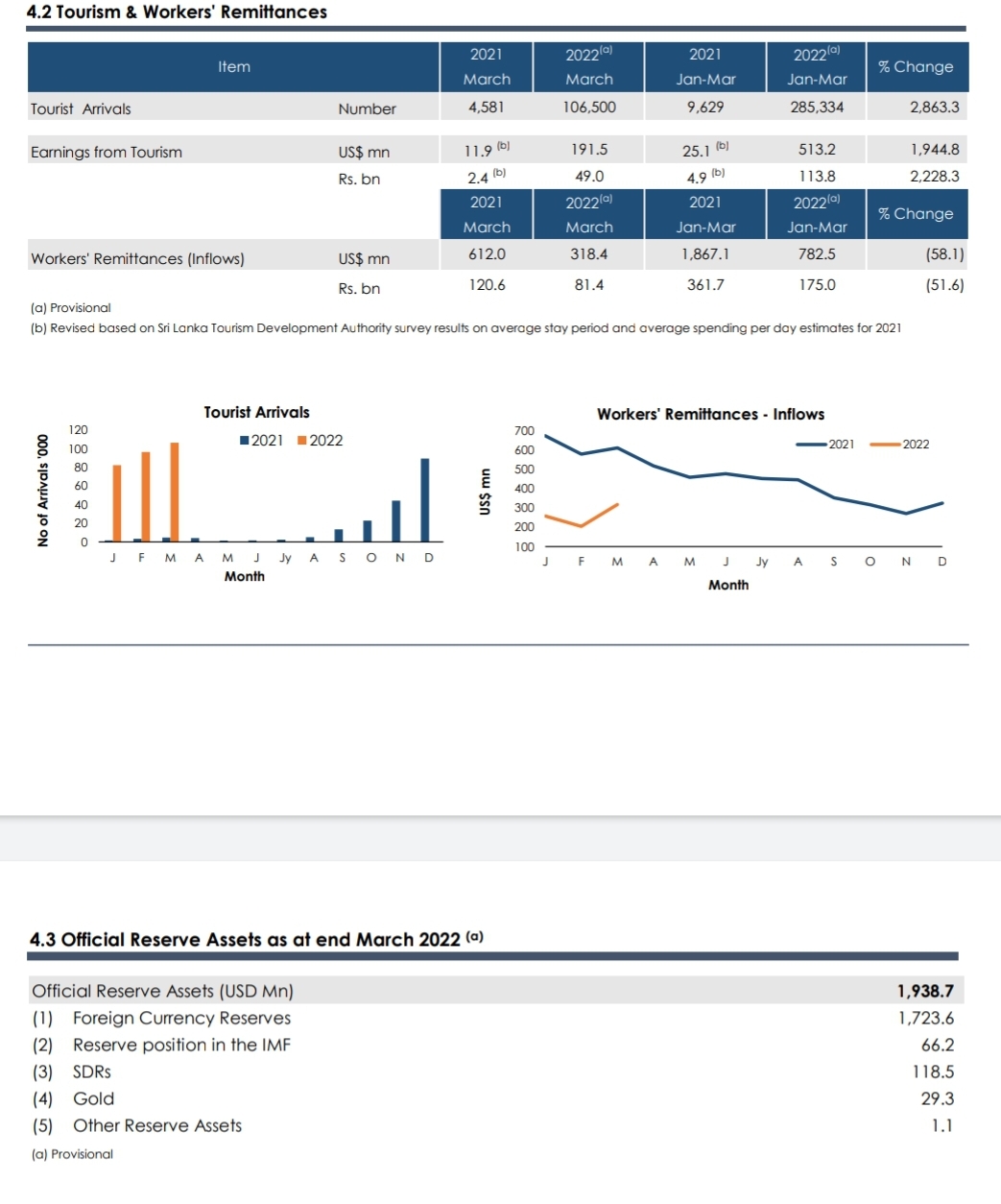Viewport: 1001px width, 1204px height.
Task: Select the "Tourist Arrivals" table row label
Action: [81, 108]
